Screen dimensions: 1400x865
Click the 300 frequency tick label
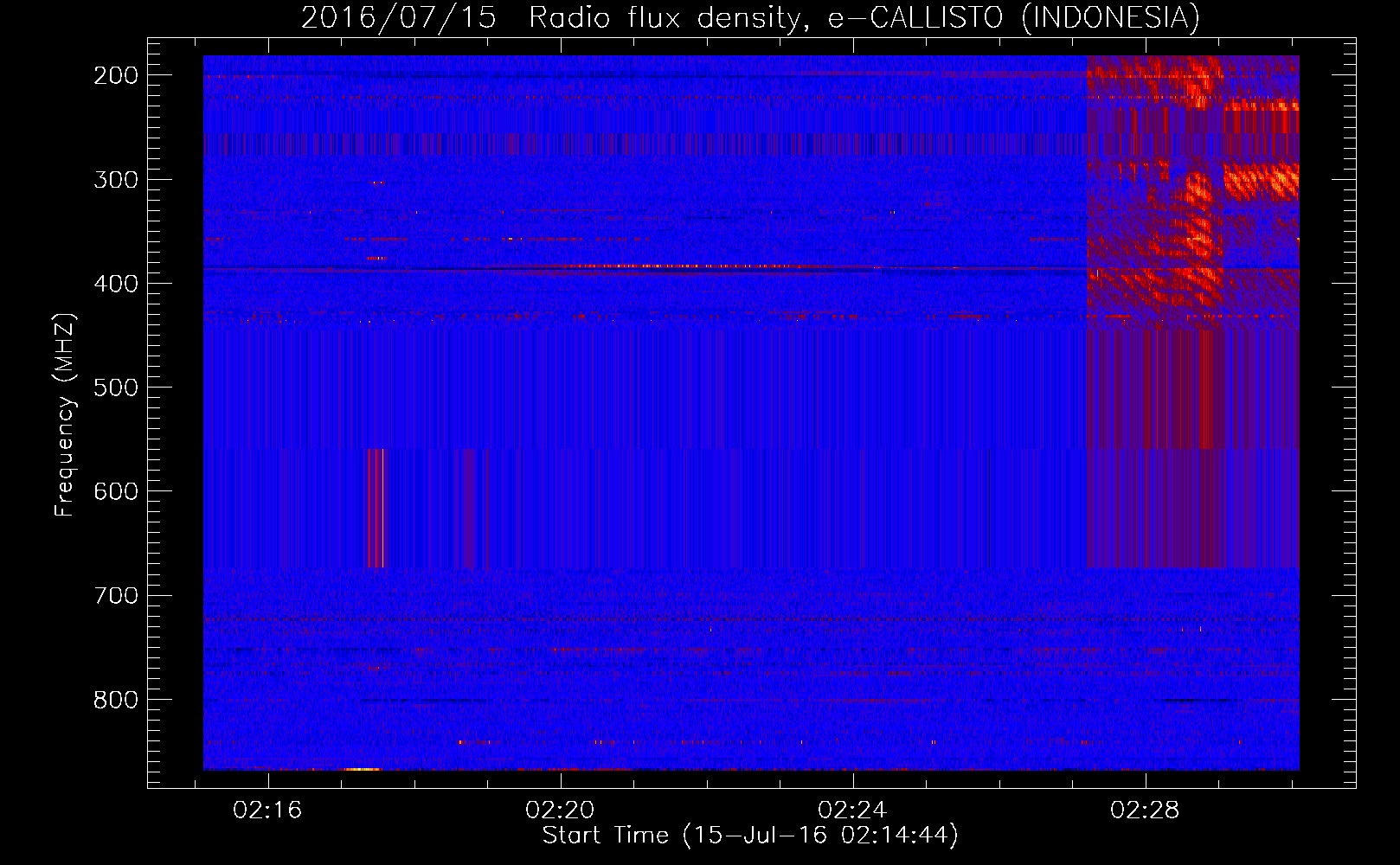pos(116,180)
